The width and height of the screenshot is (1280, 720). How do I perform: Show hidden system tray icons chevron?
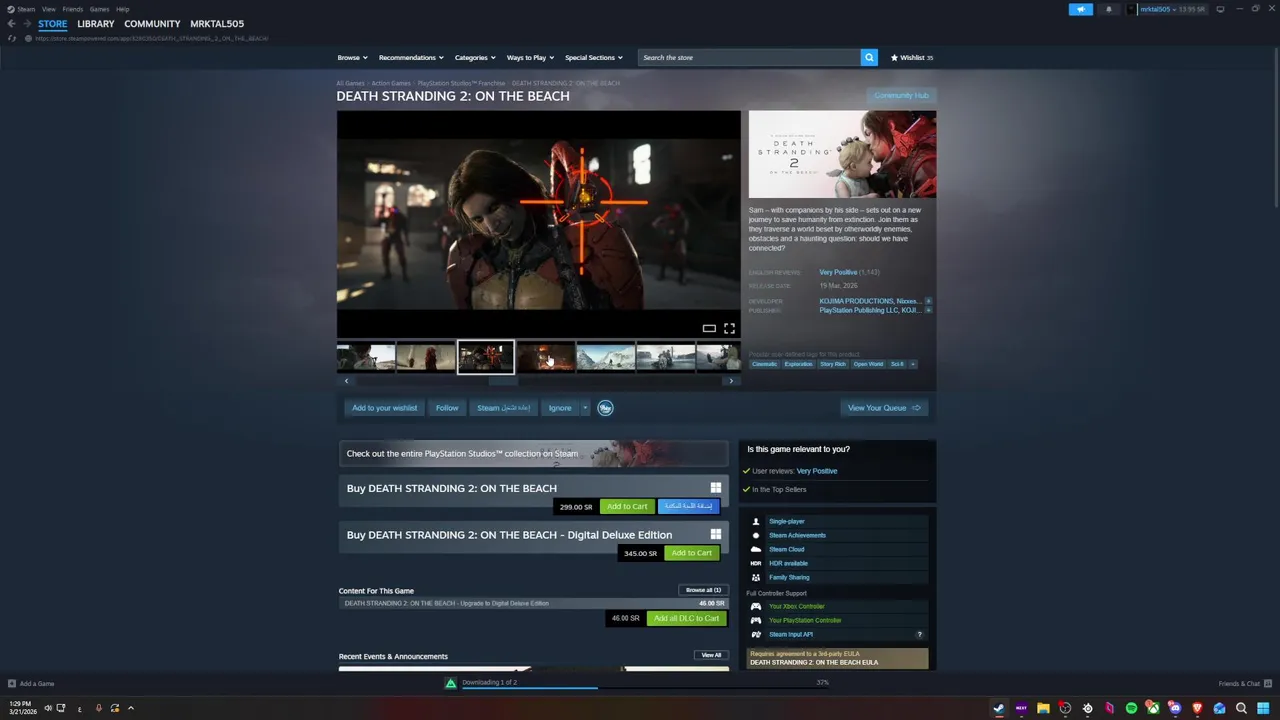pyautogui.click(x=130, y=708)
